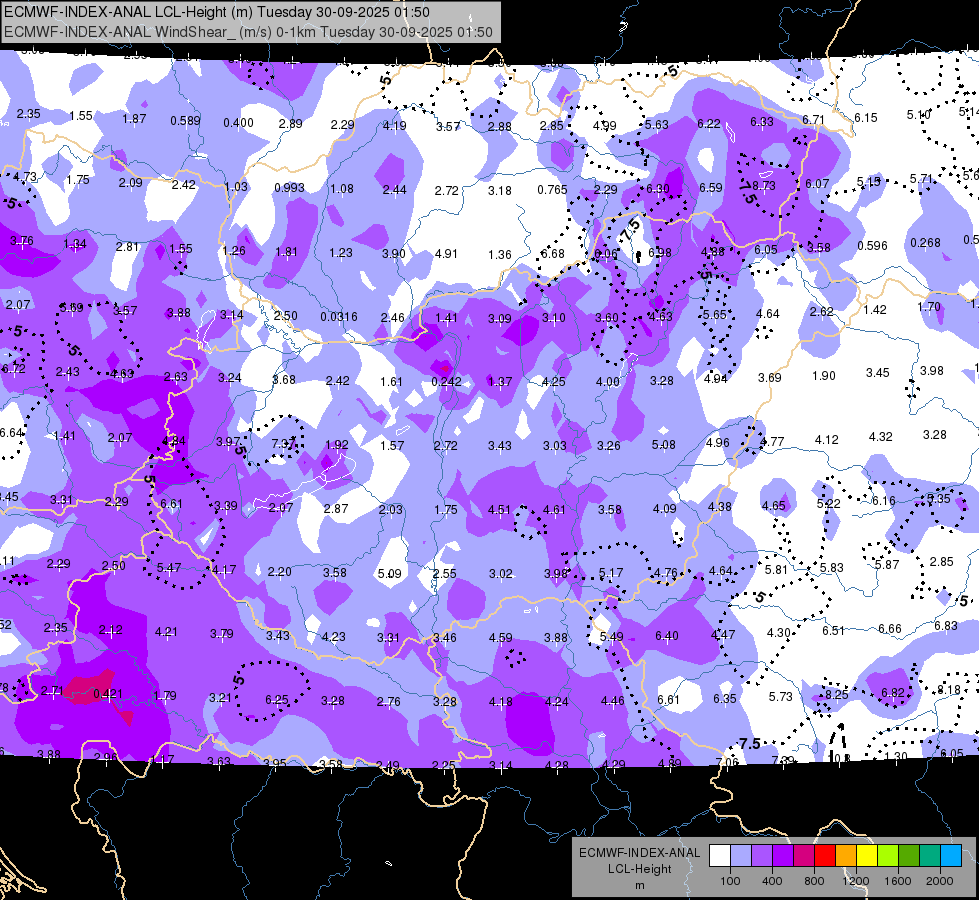Click the shear value '4.51'
This screenshot has height=900, width=979.
[499, 510]
